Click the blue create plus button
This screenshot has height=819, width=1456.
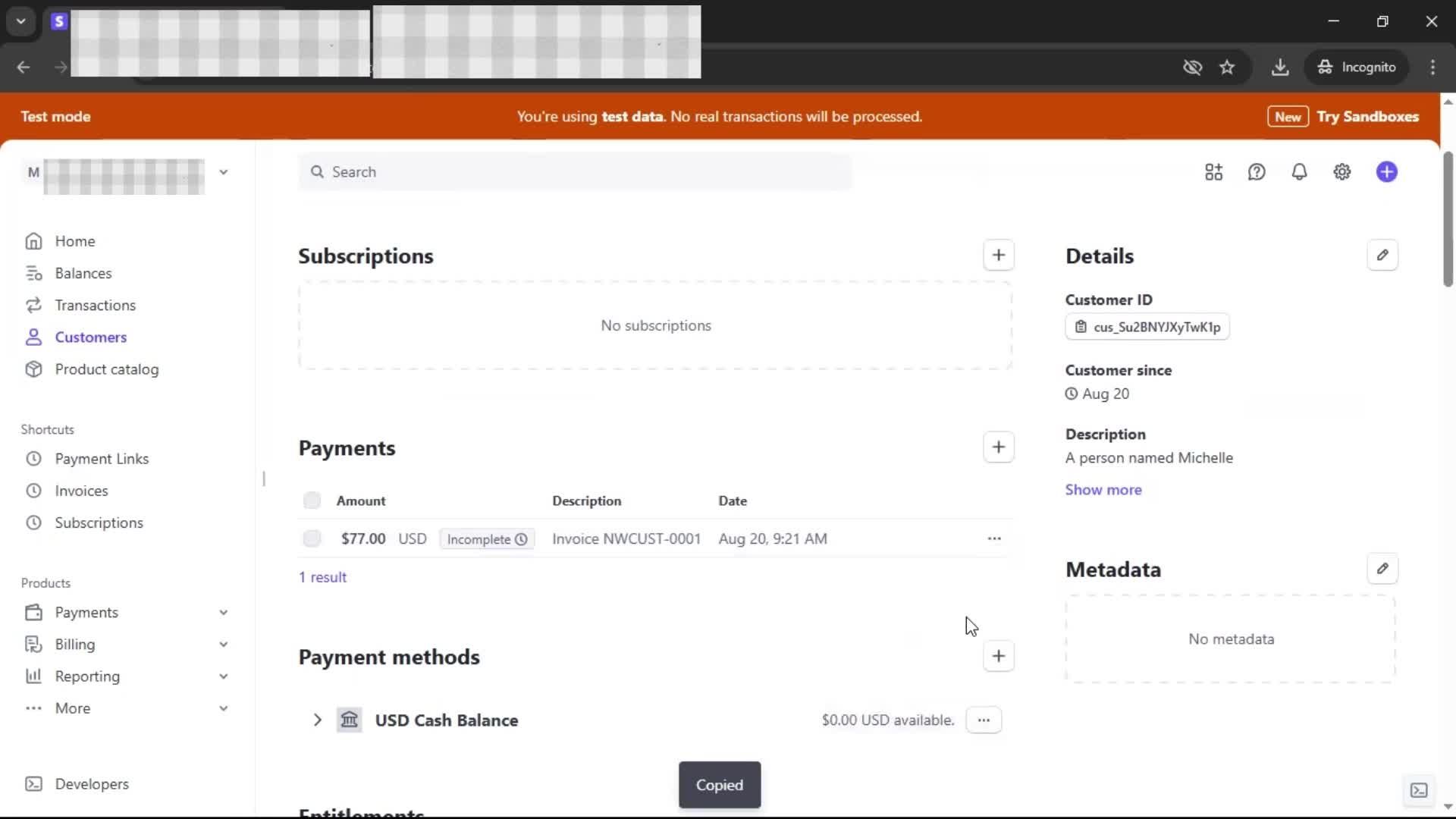point(1386,172)
